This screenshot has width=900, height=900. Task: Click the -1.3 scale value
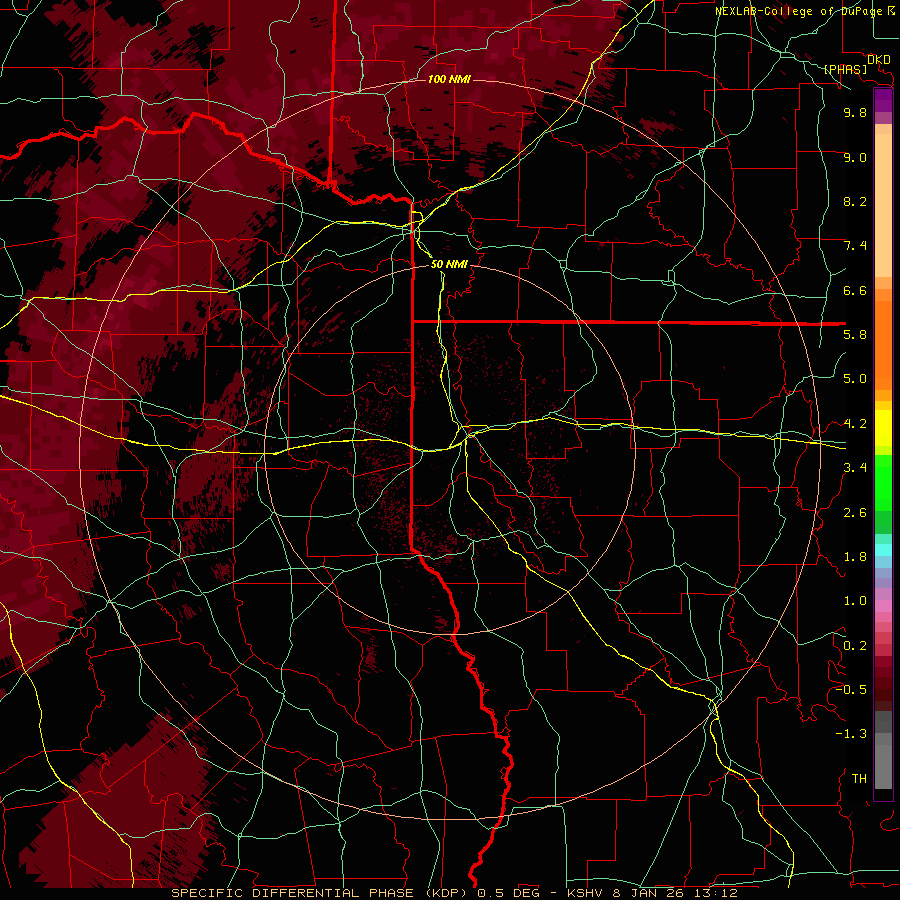851,734
